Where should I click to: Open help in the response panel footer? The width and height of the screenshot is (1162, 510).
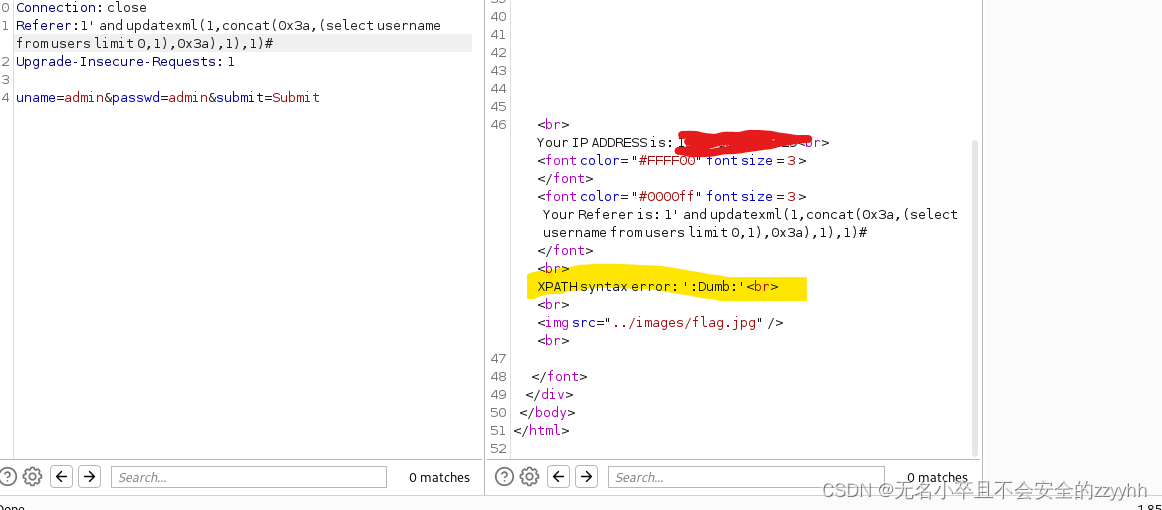coord(504,476)
